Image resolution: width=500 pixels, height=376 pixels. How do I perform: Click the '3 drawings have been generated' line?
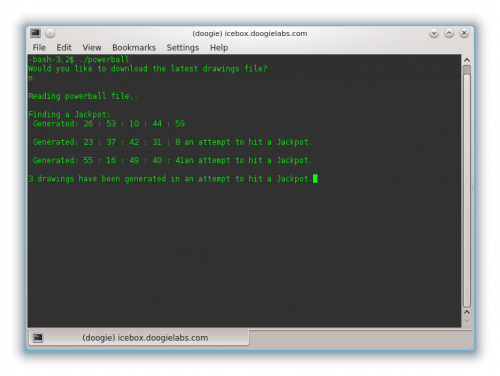170,179
